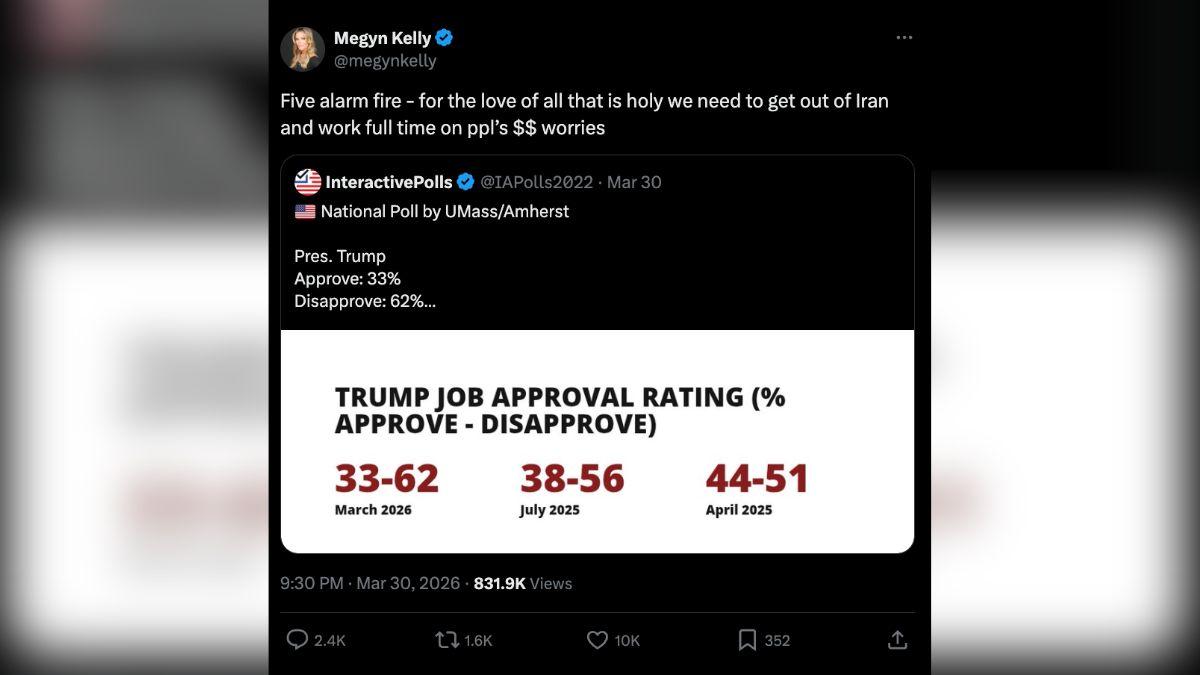Image resolution: width=1200 pixels, height=675 pixels.
Task: Click the American flag avatar of InteractivePolls
Action: (x=305, y=181)
